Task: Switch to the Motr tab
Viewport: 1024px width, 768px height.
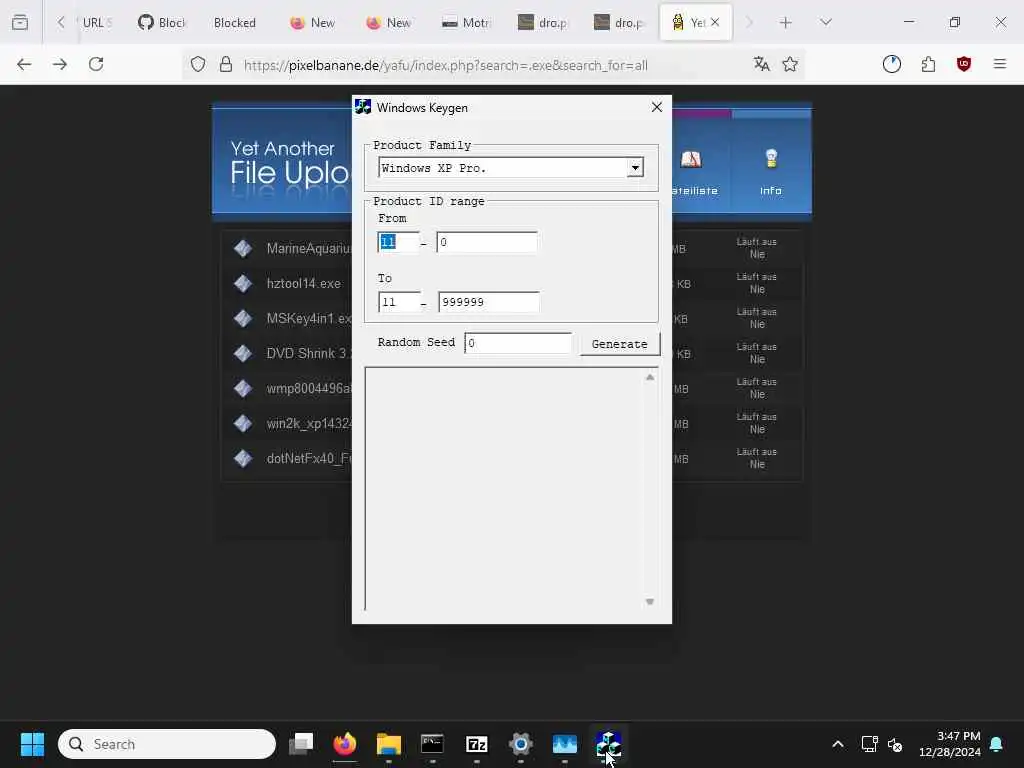Action: pos(466,23)
